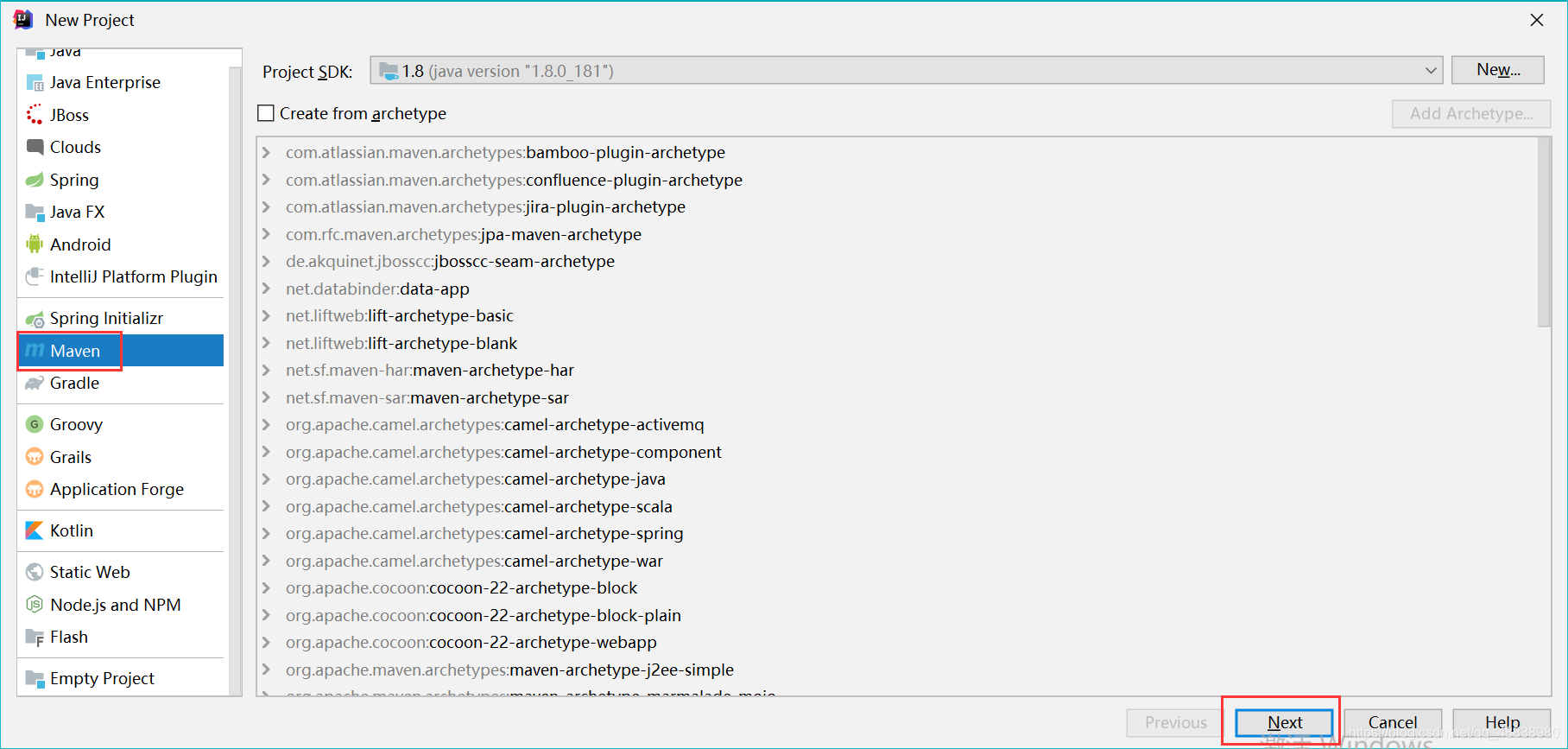Select camel-archetype-scala archetype row
This screenshot has height=749, width=1568.
tap(898, 506)
